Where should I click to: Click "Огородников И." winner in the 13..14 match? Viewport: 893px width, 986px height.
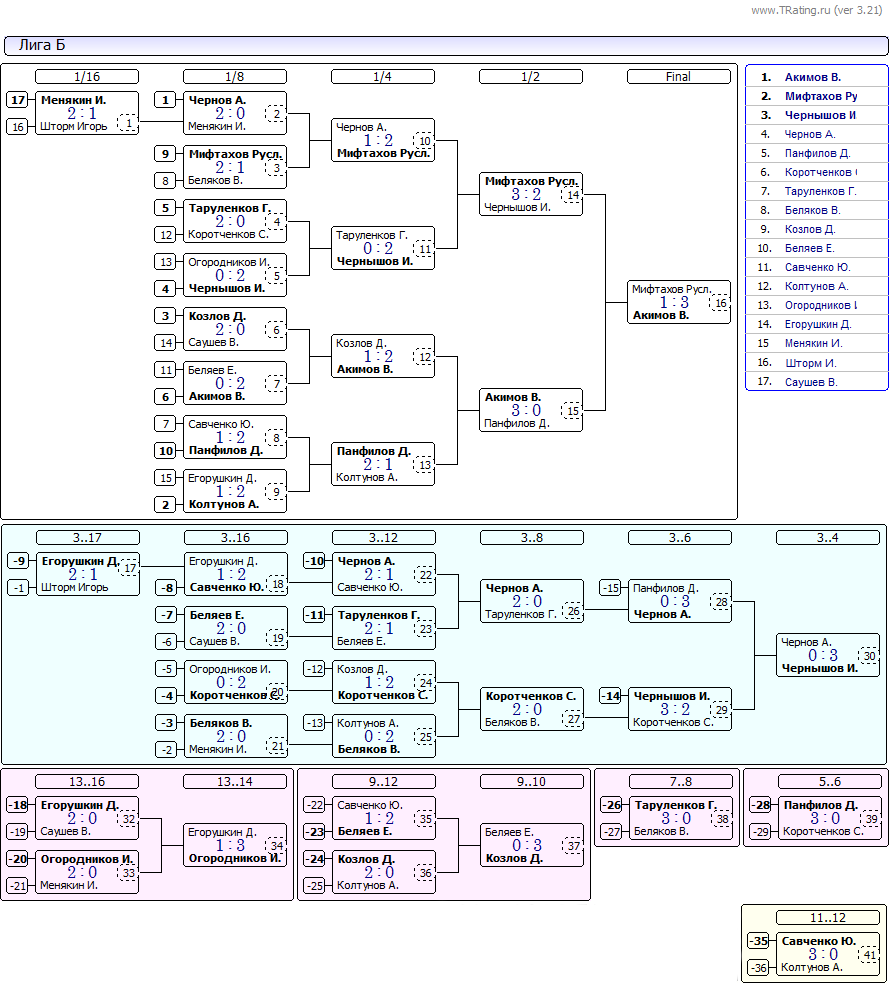pos(235,858)
